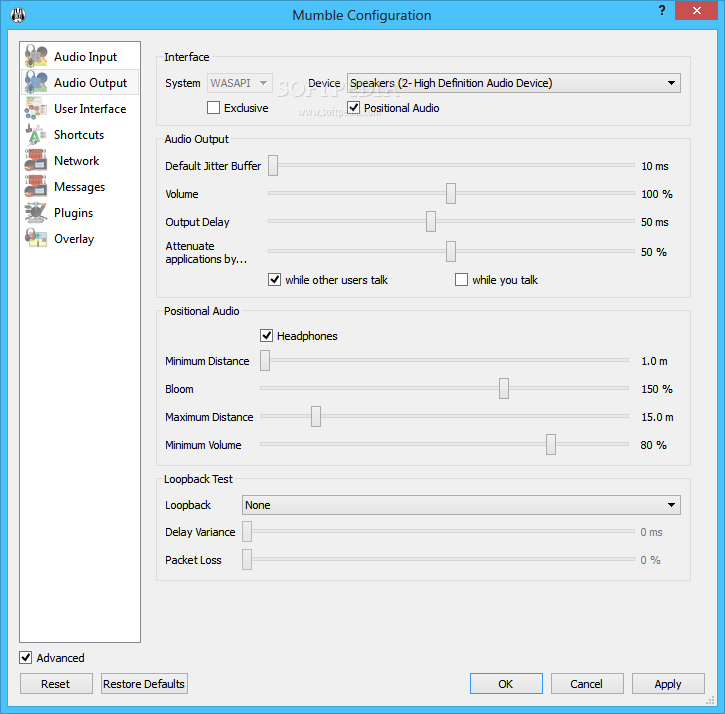Click the 'Loopback Test' group title
The width and height of the screenshot is (725, 714).
click(198, 479)
